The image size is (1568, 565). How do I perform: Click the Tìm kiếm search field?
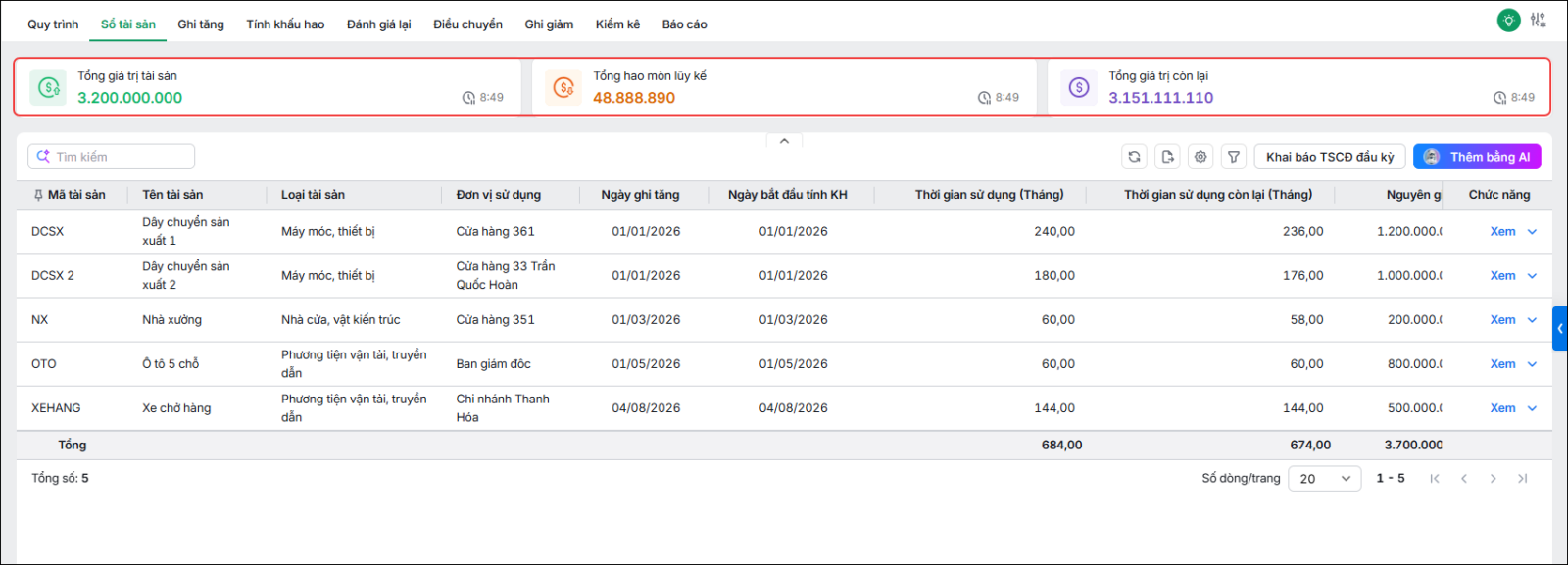tap(112, 157)
